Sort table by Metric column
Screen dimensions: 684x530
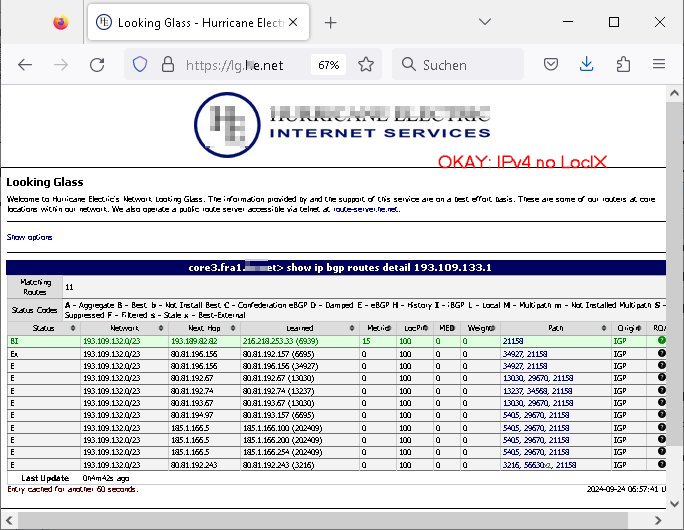coord(378,328)
